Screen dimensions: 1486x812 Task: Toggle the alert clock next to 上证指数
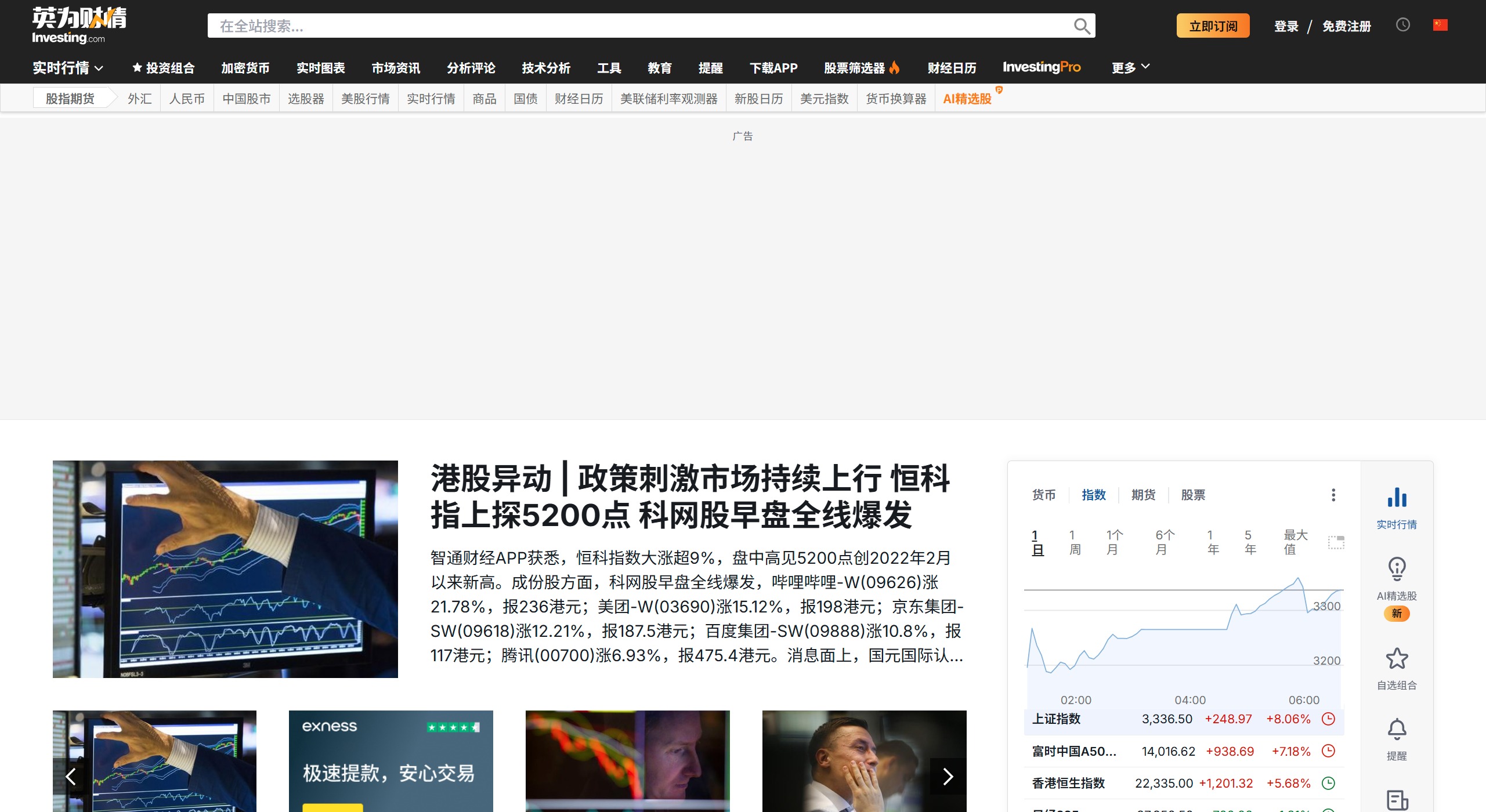[x=1328, y=719]
